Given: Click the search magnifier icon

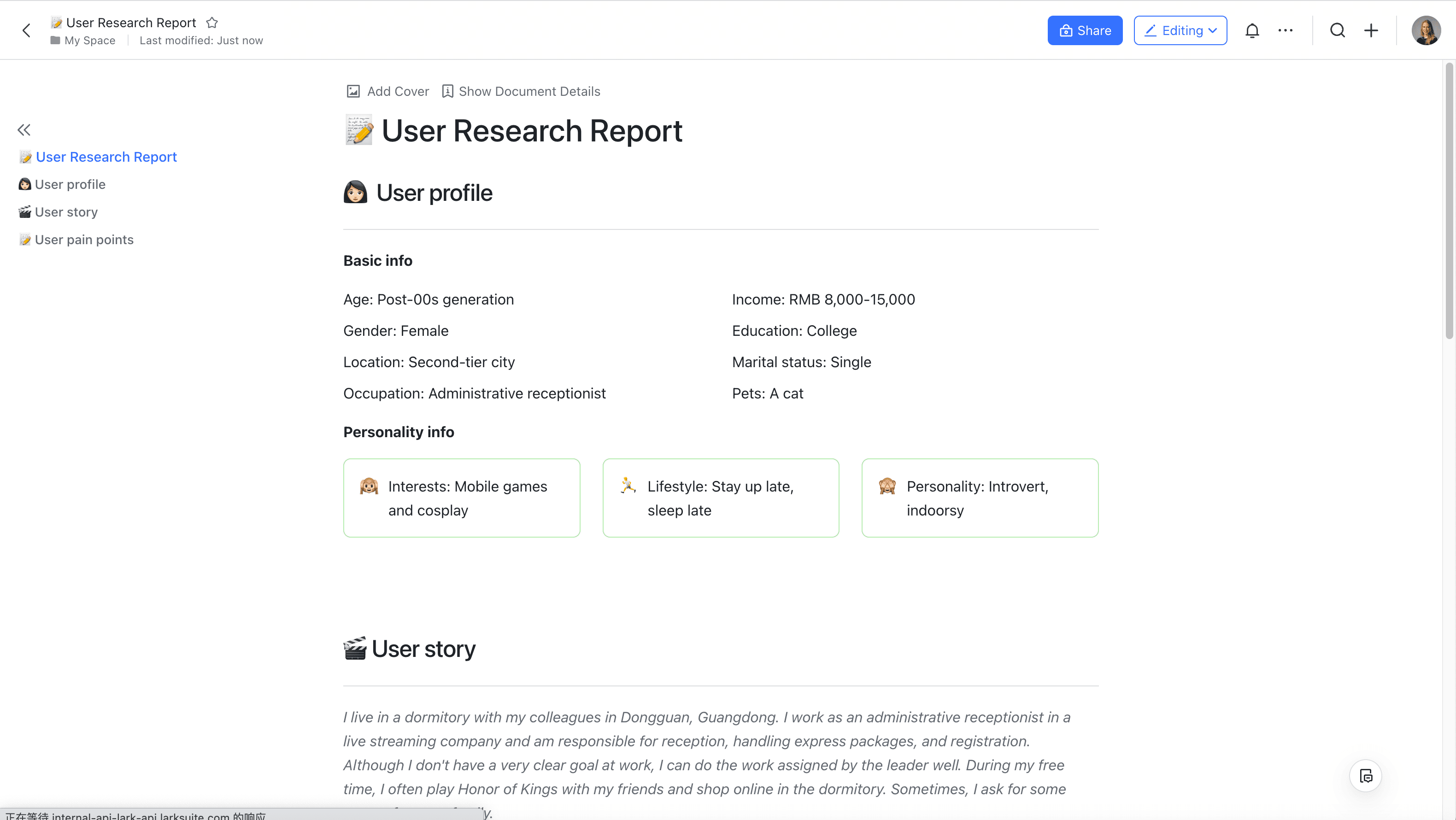Looking at the screenshot, I should click(1337, 30).
